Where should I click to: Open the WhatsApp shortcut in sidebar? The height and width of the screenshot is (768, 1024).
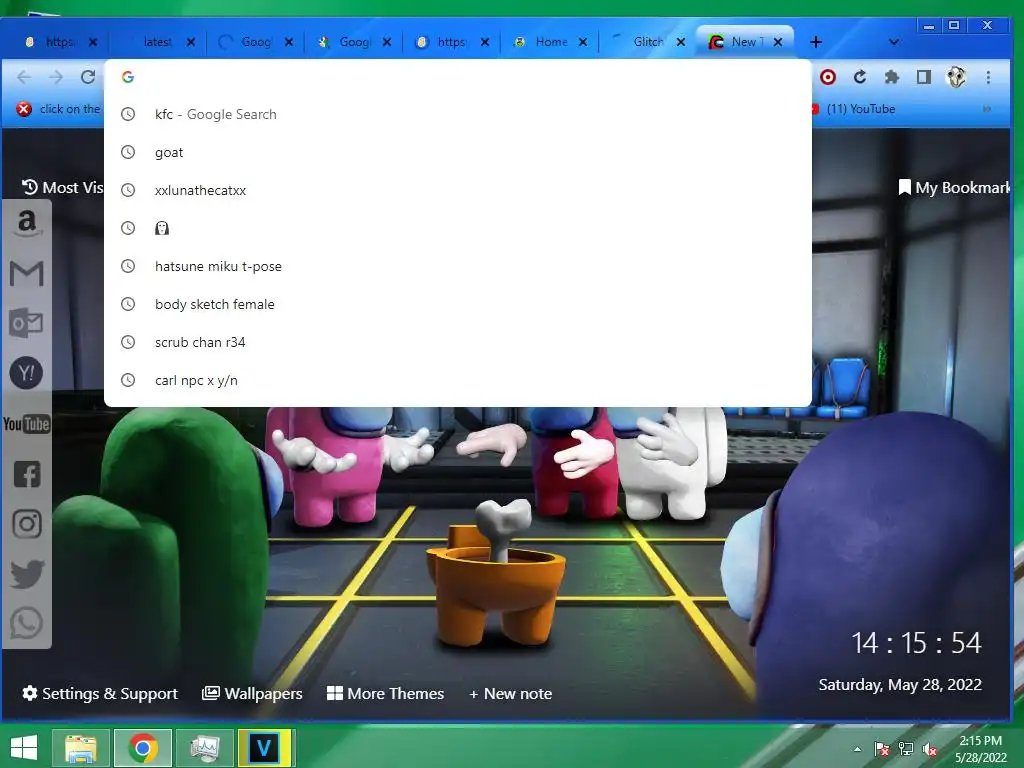click(x=27, y=623)
